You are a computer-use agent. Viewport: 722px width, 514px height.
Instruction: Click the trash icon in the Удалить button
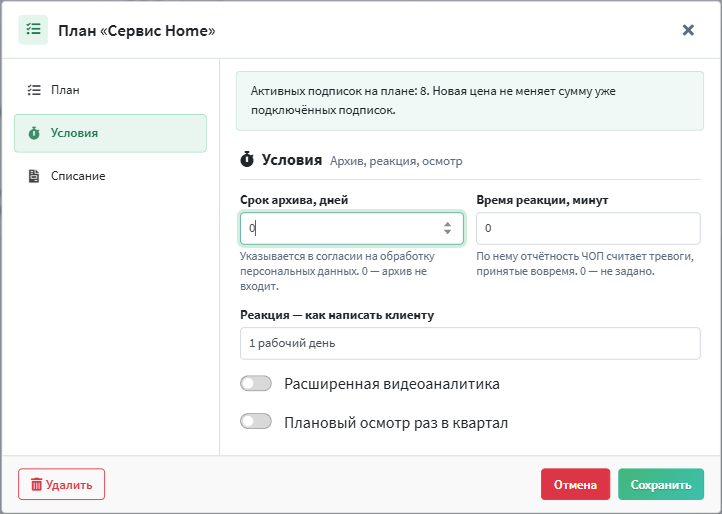point(36,485)
